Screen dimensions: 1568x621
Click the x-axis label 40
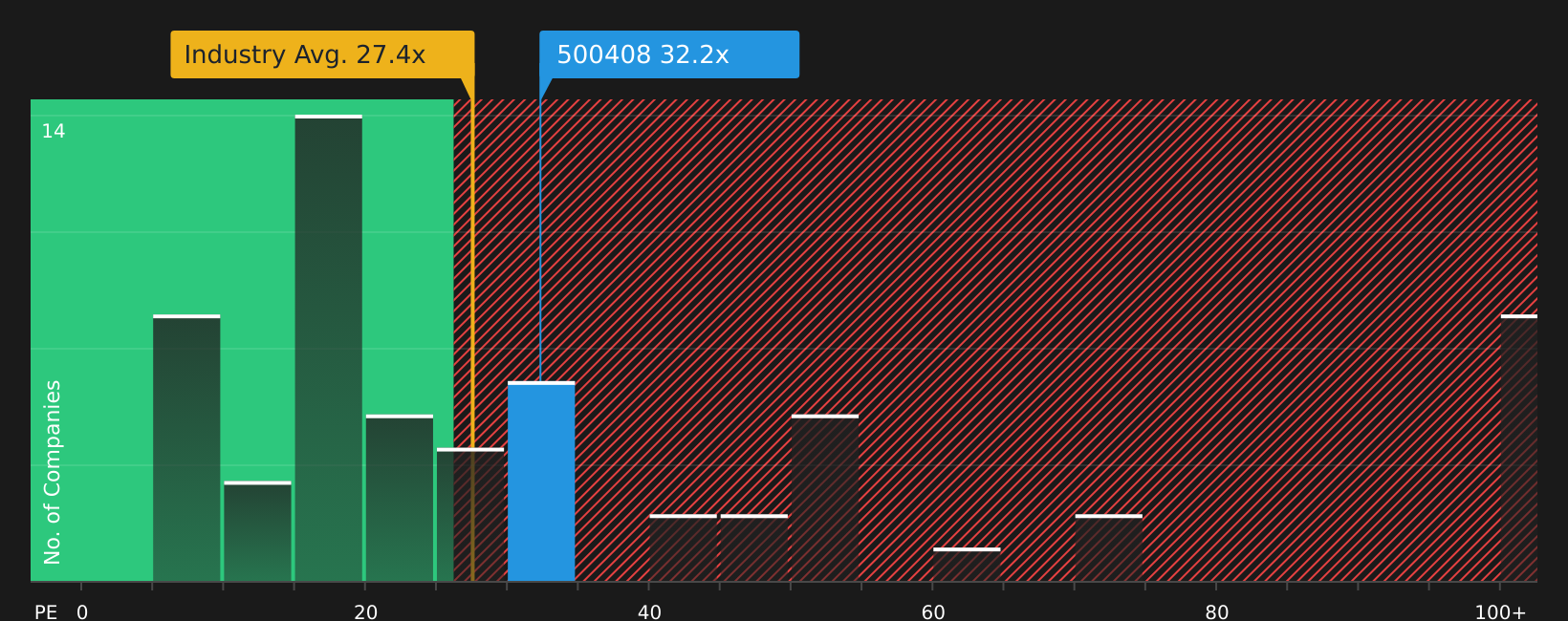(x=649, y=612)
